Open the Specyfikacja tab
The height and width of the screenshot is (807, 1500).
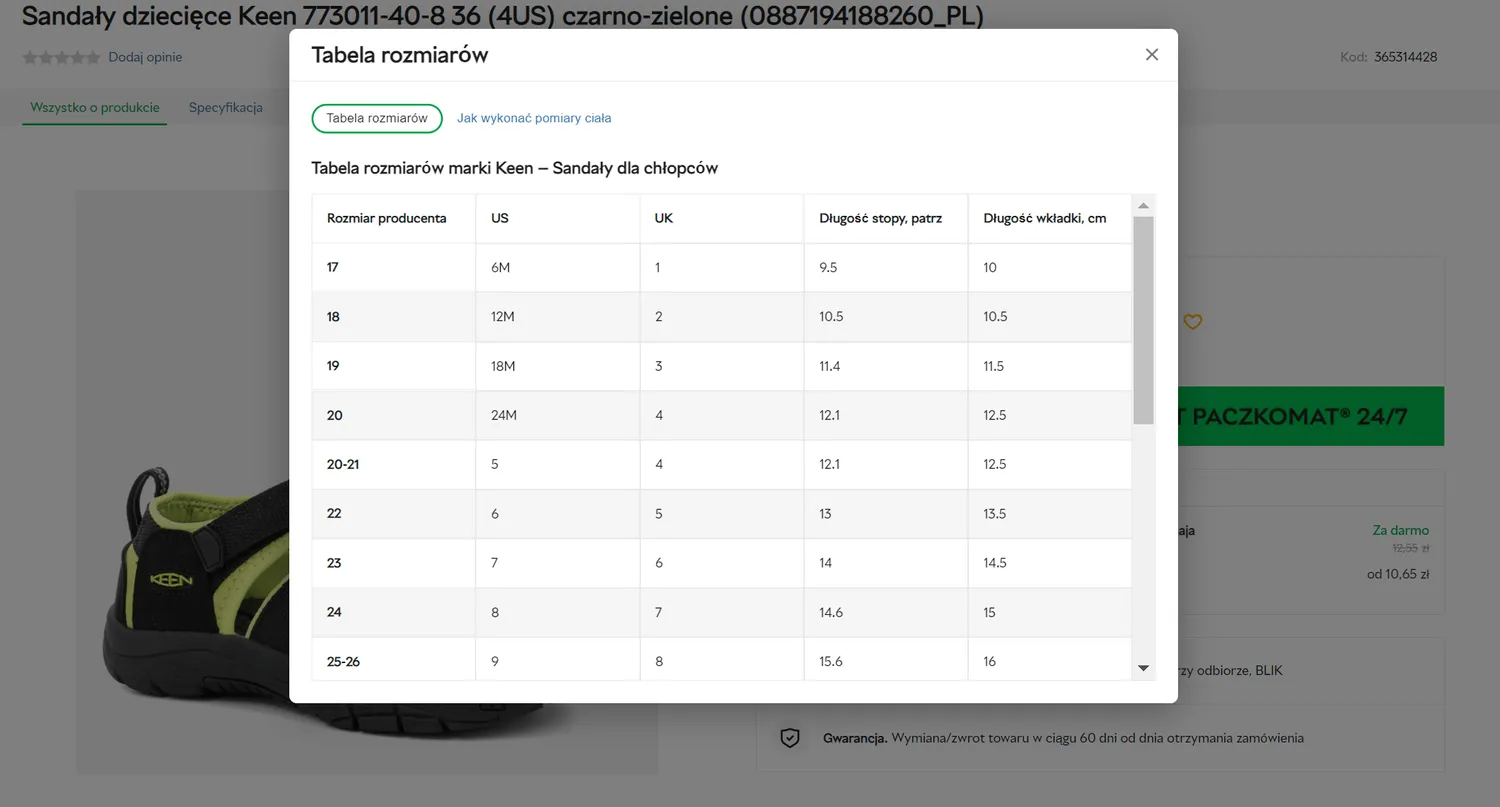click(x=226, y=107)
